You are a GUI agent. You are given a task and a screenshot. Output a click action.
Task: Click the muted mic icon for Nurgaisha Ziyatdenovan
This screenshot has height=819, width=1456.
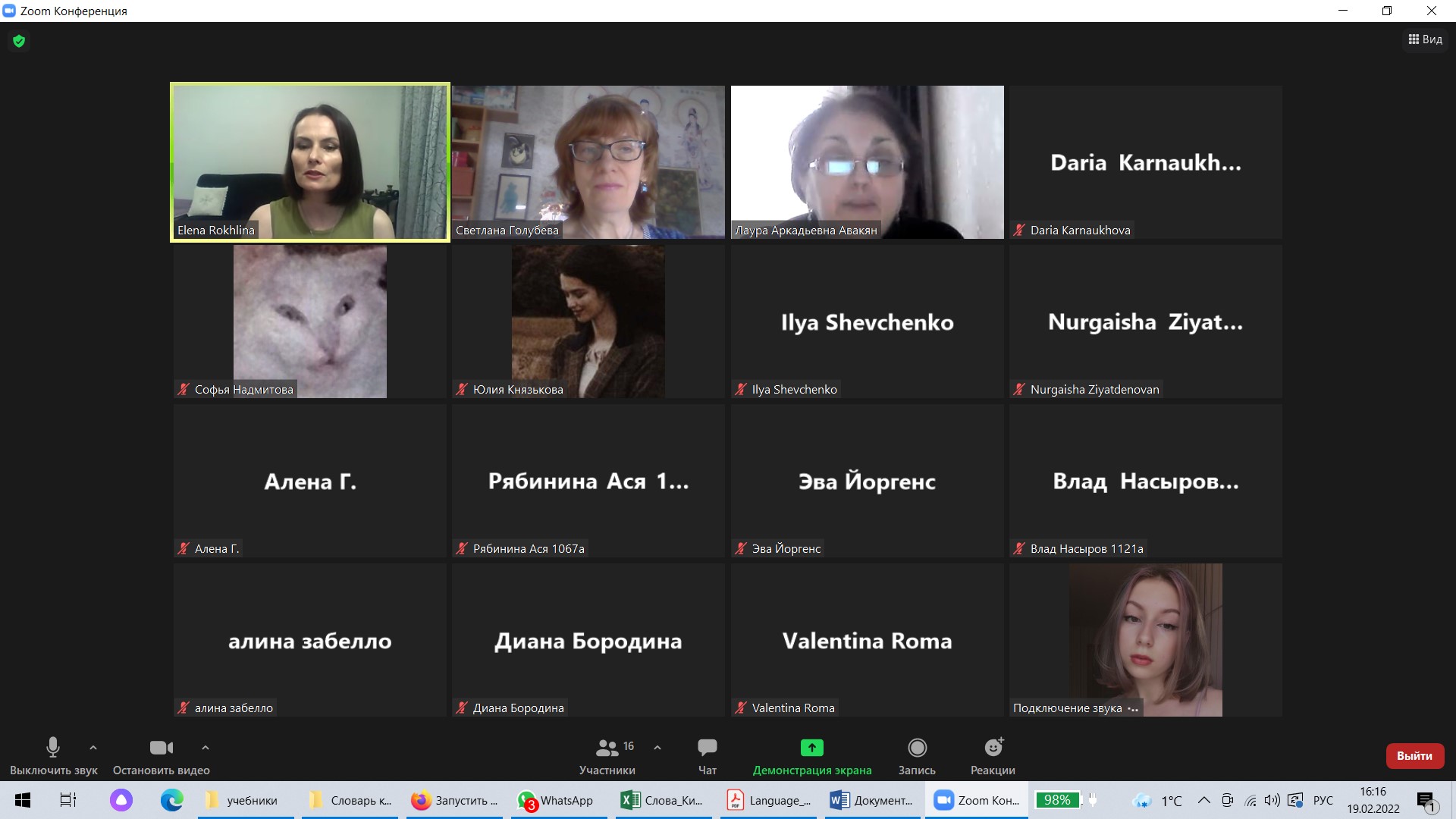(1019, 389)
